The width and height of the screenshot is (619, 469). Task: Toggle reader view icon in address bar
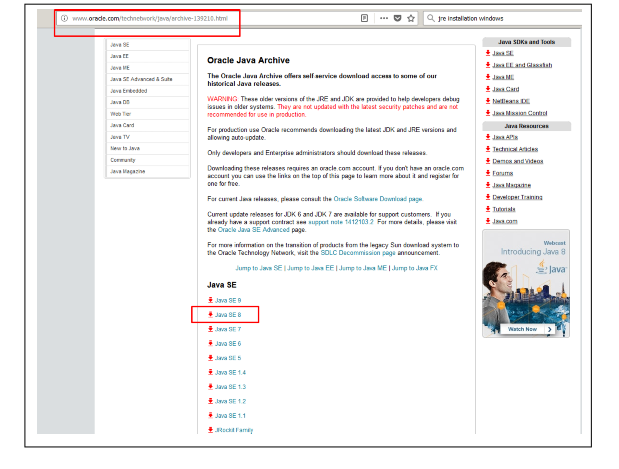coord(364,18)
